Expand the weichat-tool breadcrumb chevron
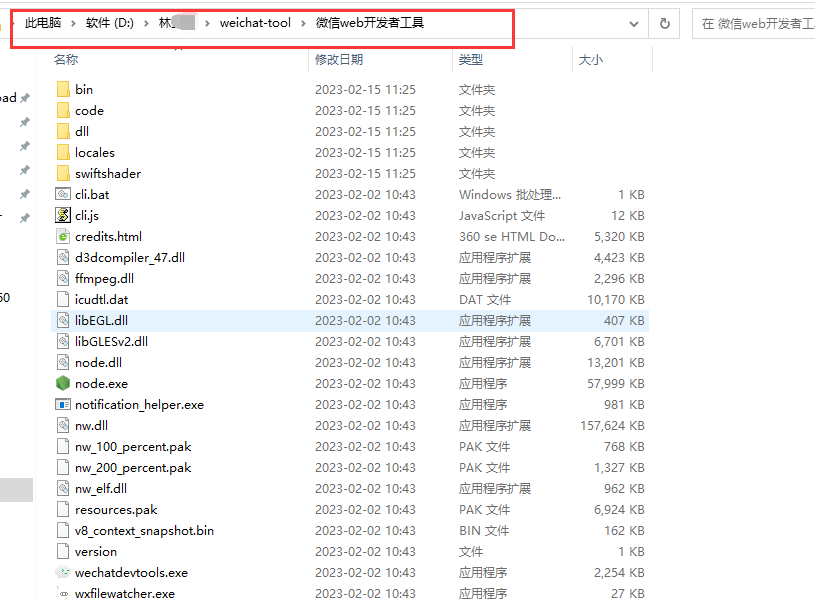815x607 pixels. click(303, 23)
